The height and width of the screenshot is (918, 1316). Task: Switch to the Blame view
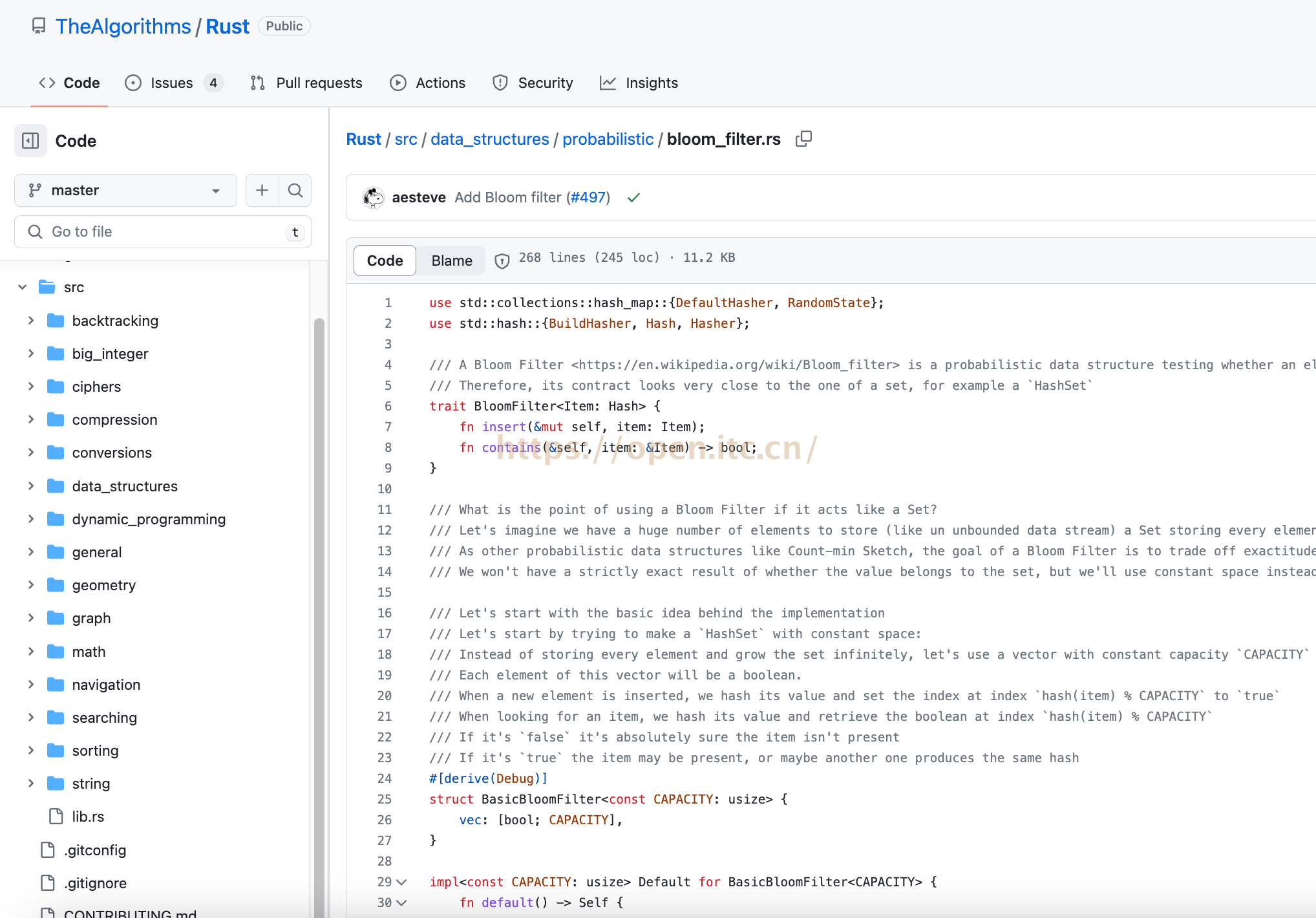coord(452,260)
